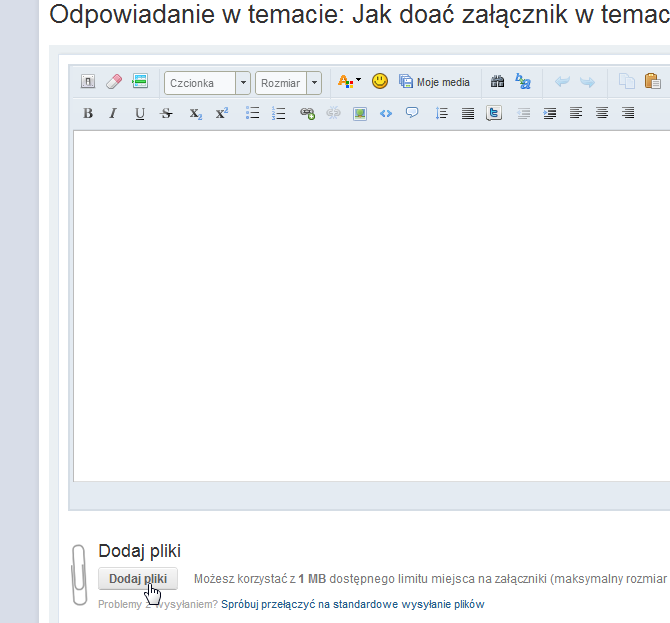This screenshot has height=623, width=670.
Task: Click the binoculars find icon
Action: click(497, 81)
